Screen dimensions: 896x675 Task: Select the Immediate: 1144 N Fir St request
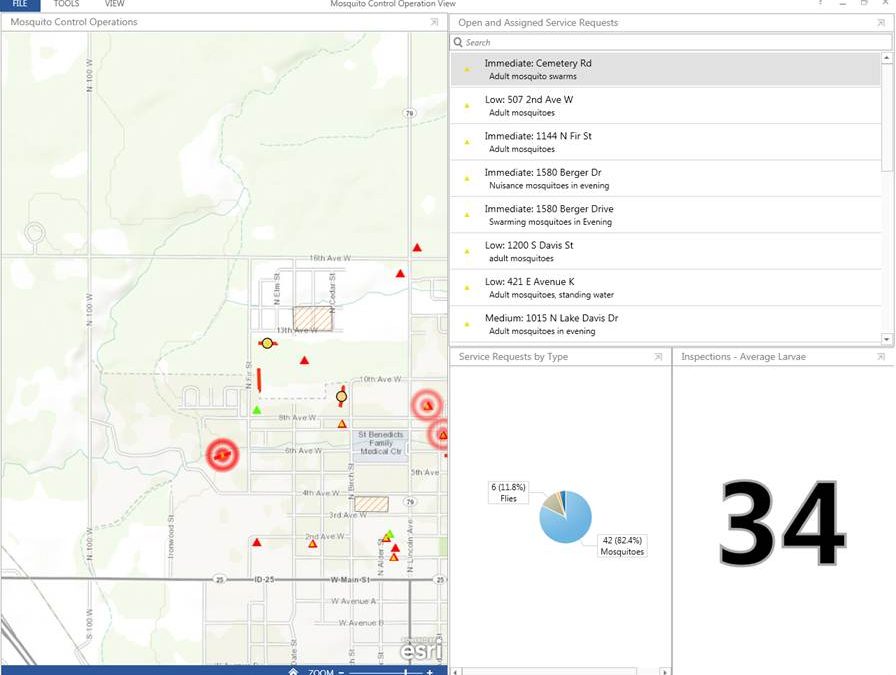[666, 142]
